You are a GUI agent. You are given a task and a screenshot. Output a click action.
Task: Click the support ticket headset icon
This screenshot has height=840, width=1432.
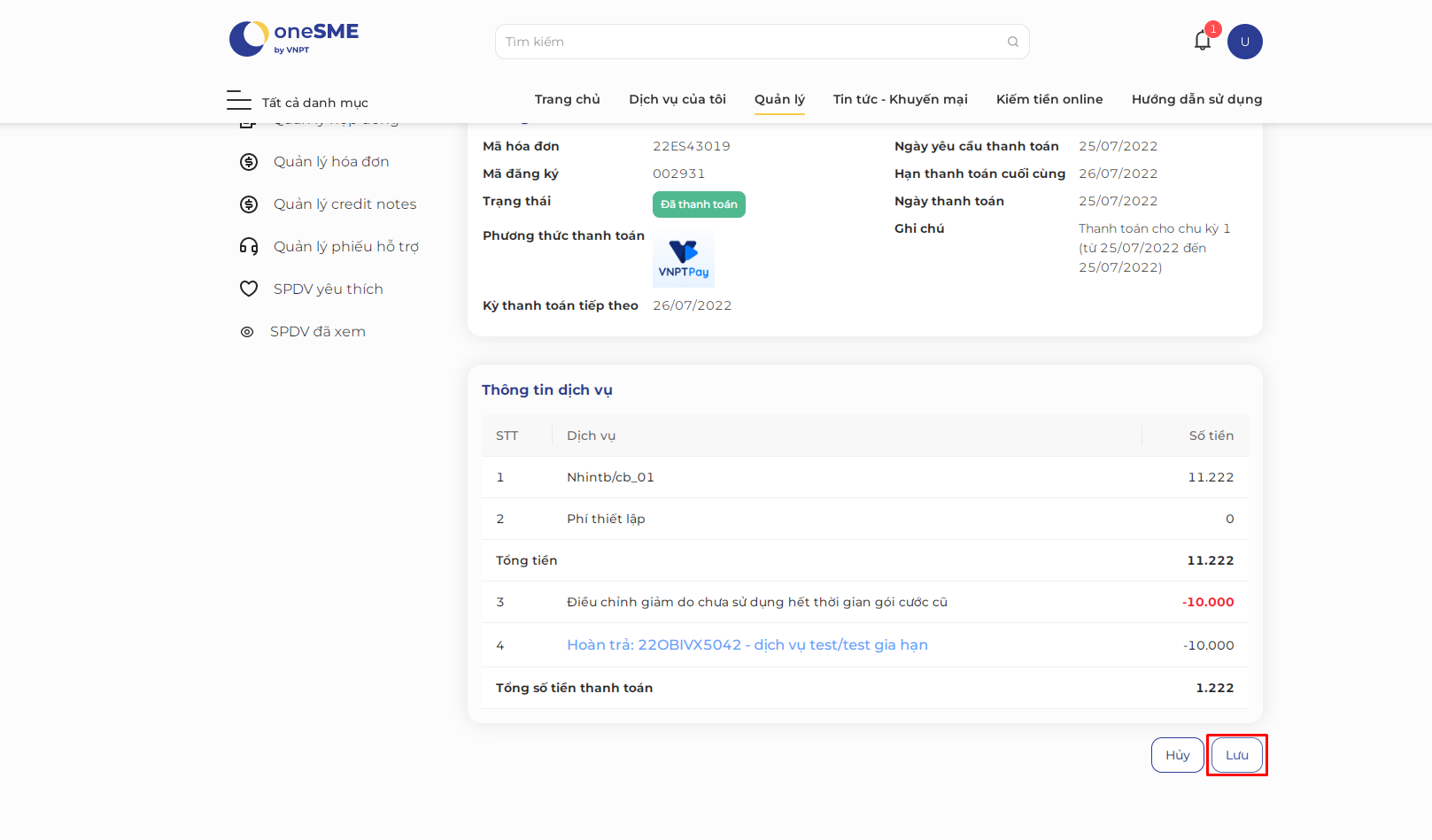(x=249, y=247)
